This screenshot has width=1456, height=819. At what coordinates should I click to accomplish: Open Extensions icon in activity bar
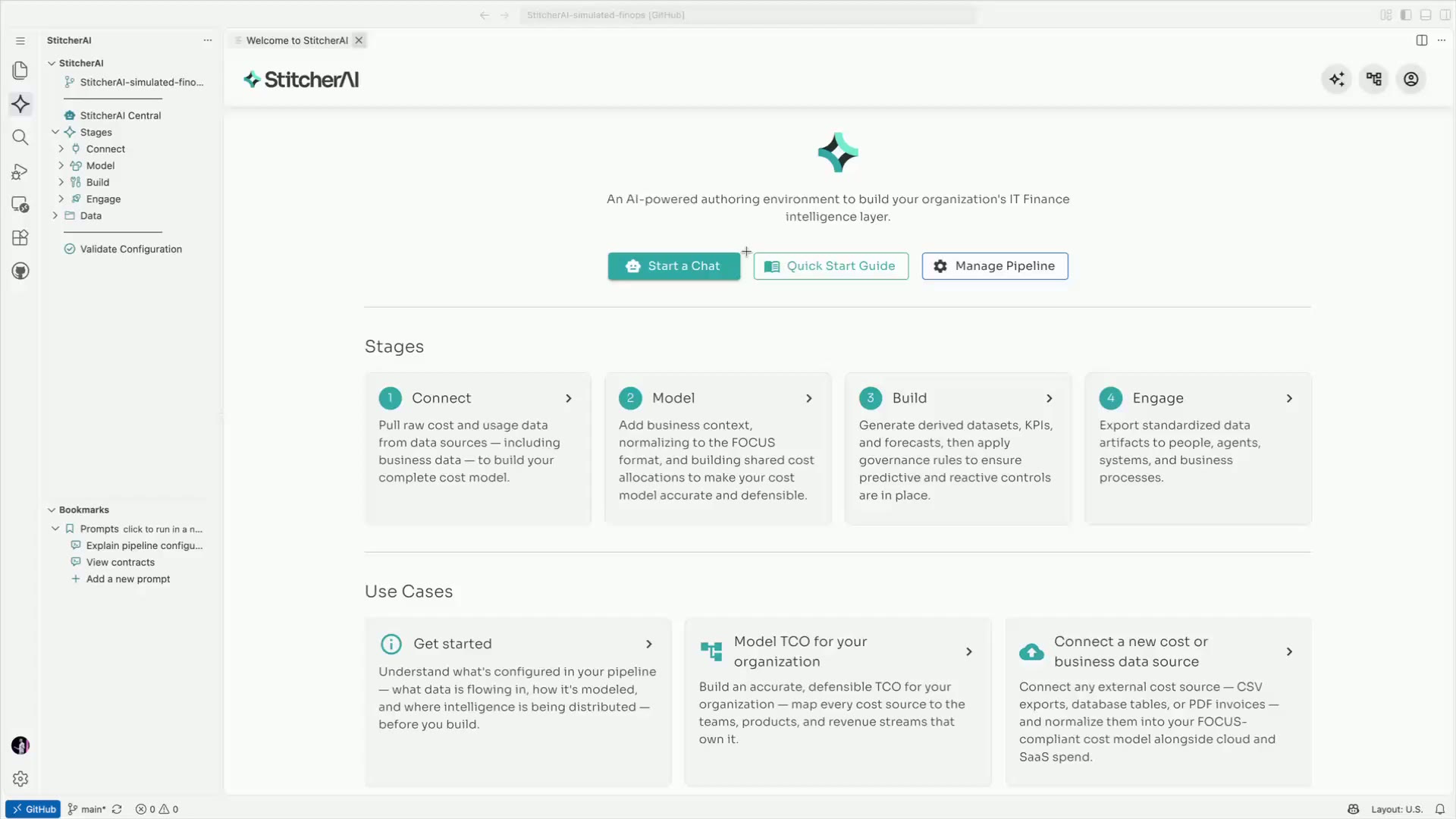point(20,238)
